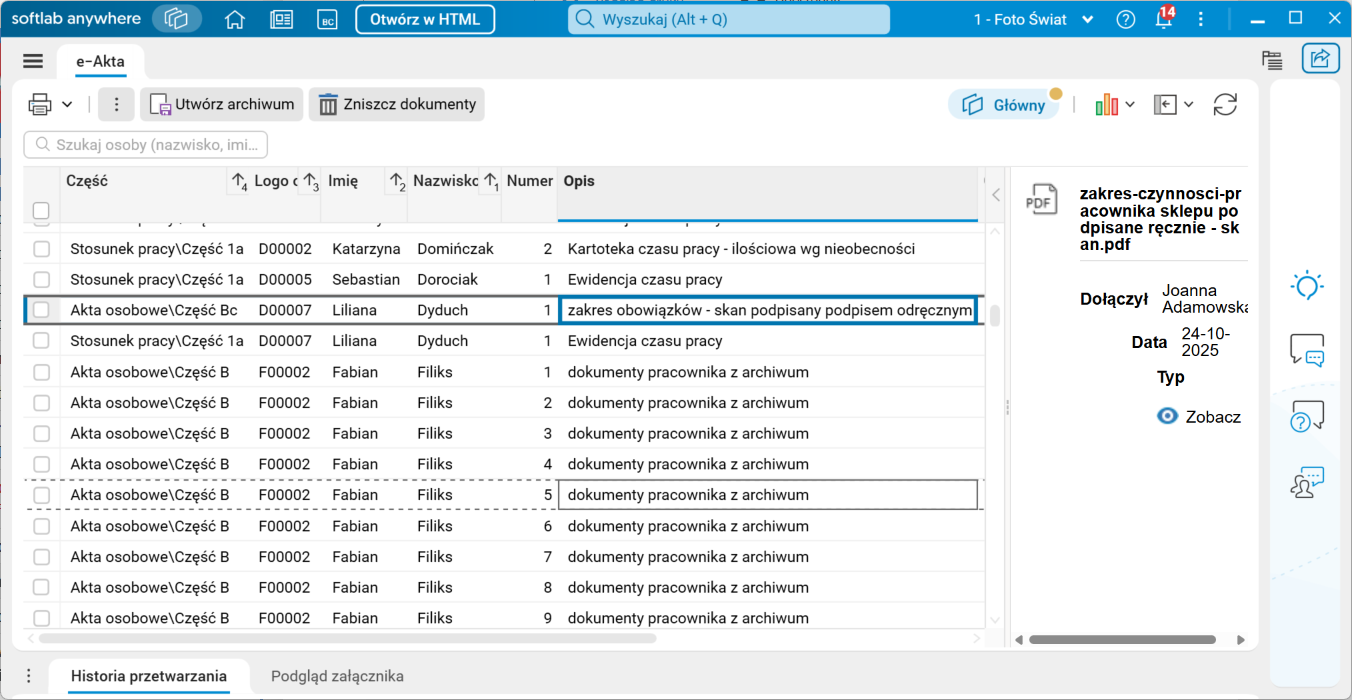Click the PDF file icon in preview panel

(x=1041, y=199)
